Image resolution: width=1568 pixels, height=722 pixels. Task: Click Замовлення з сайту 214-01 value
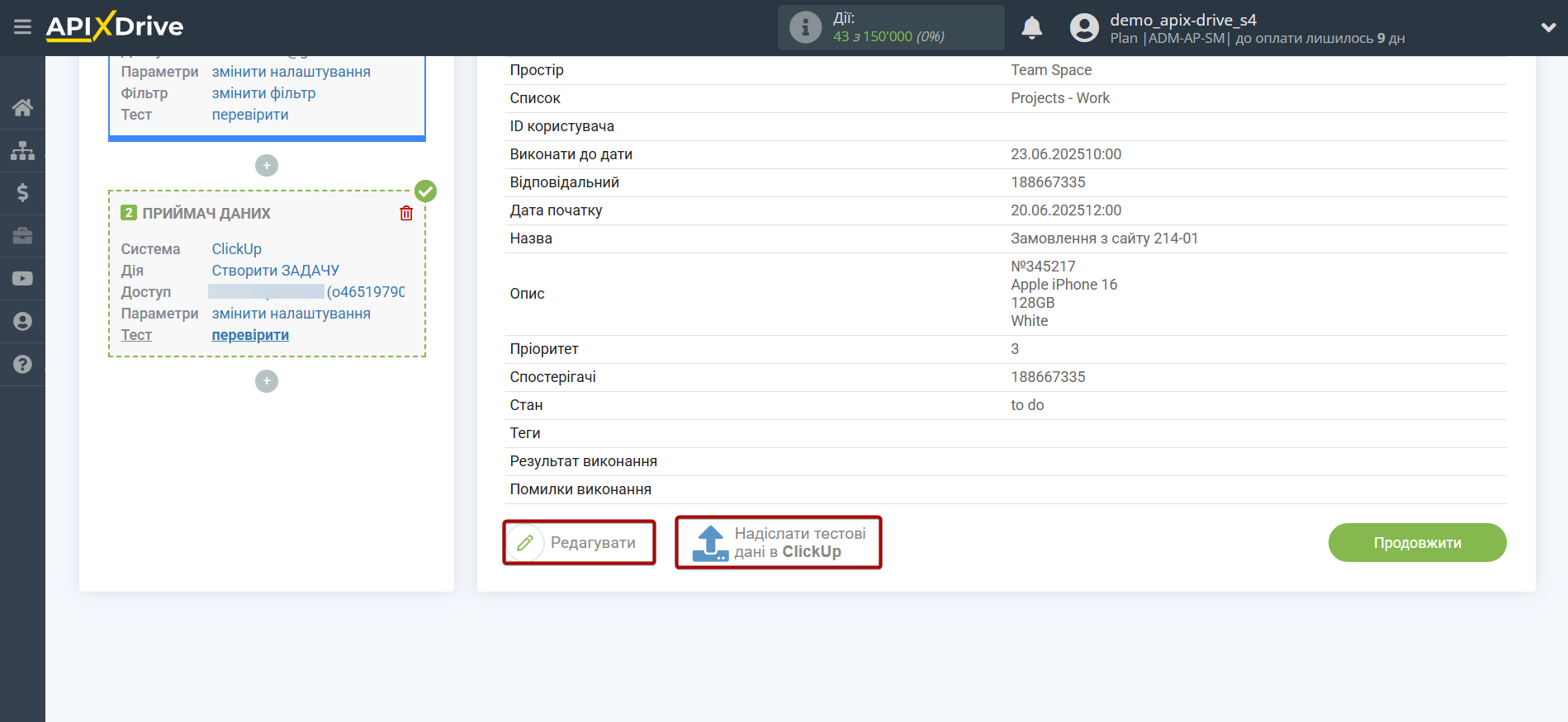click(x=1104, y=238)
